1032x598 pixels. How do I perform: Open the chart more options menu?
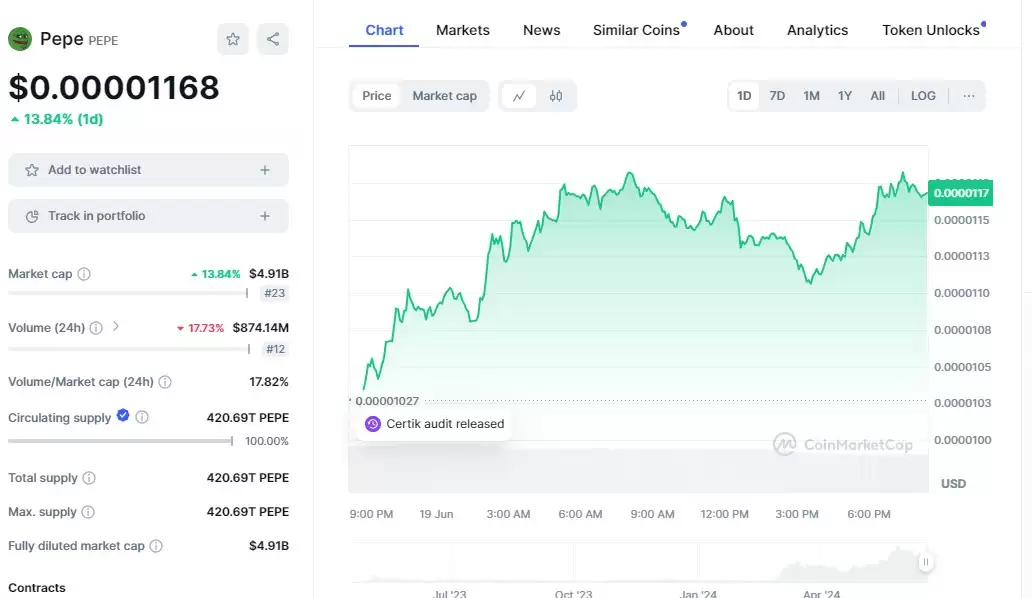[x=969, y=96]
